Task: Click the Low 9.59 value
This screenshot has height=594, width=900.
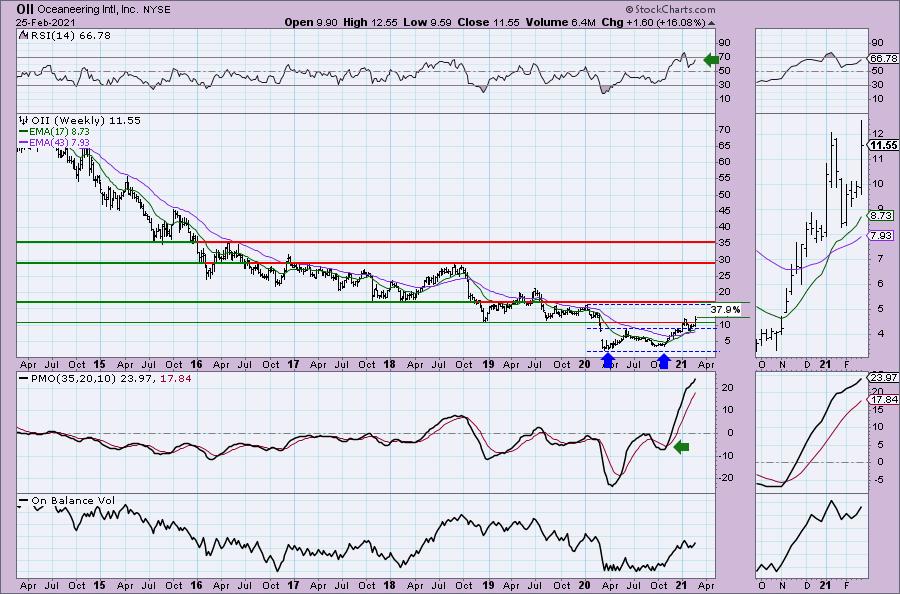Action: pos(426,22)
